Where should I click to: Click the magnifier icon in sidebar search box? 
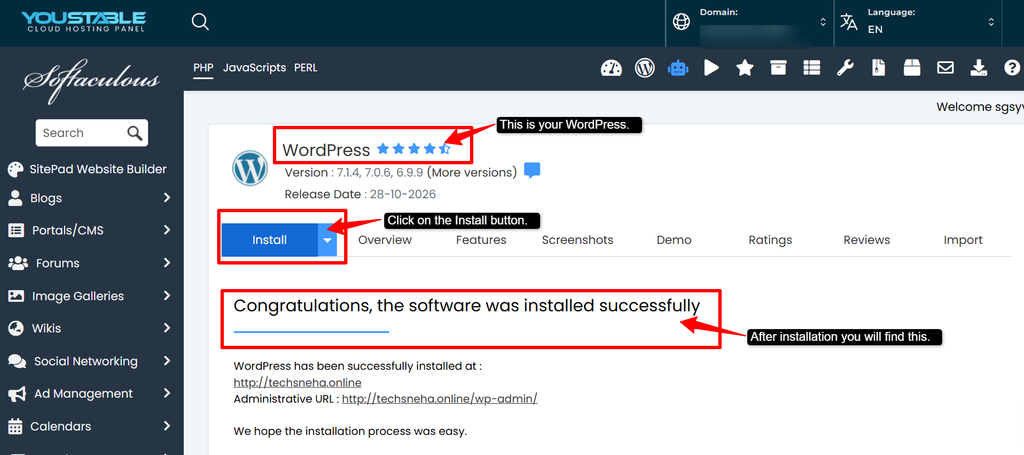pos(135,133)
